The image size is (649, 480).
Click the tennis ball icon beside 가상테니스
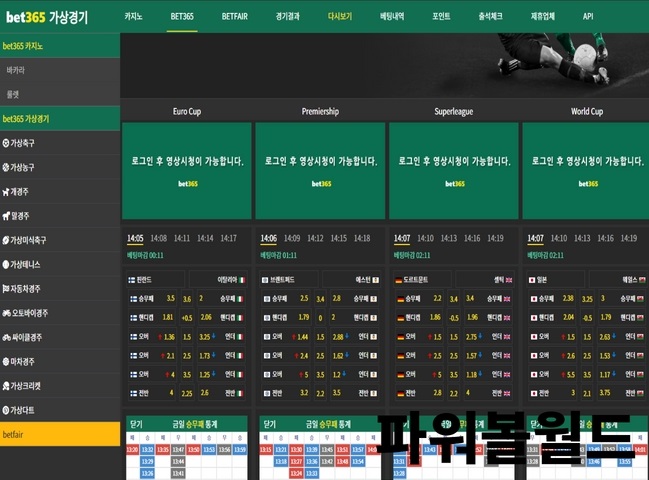[6, 264]
